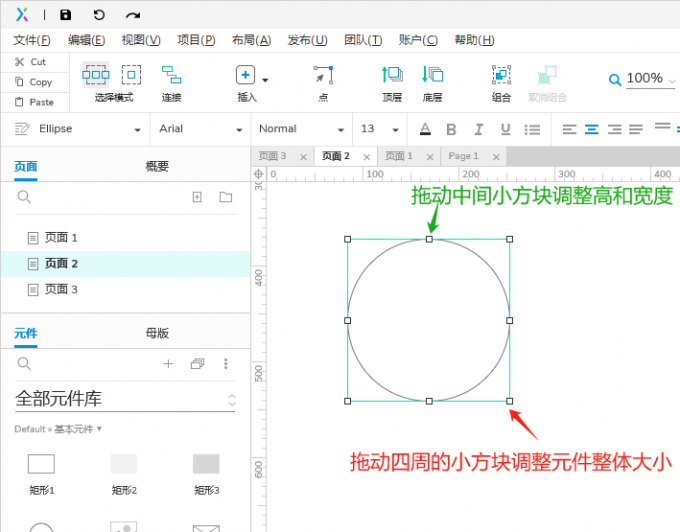Switch to the 页面 3 canvas tab
680x532 pixels.
(272, 156)
